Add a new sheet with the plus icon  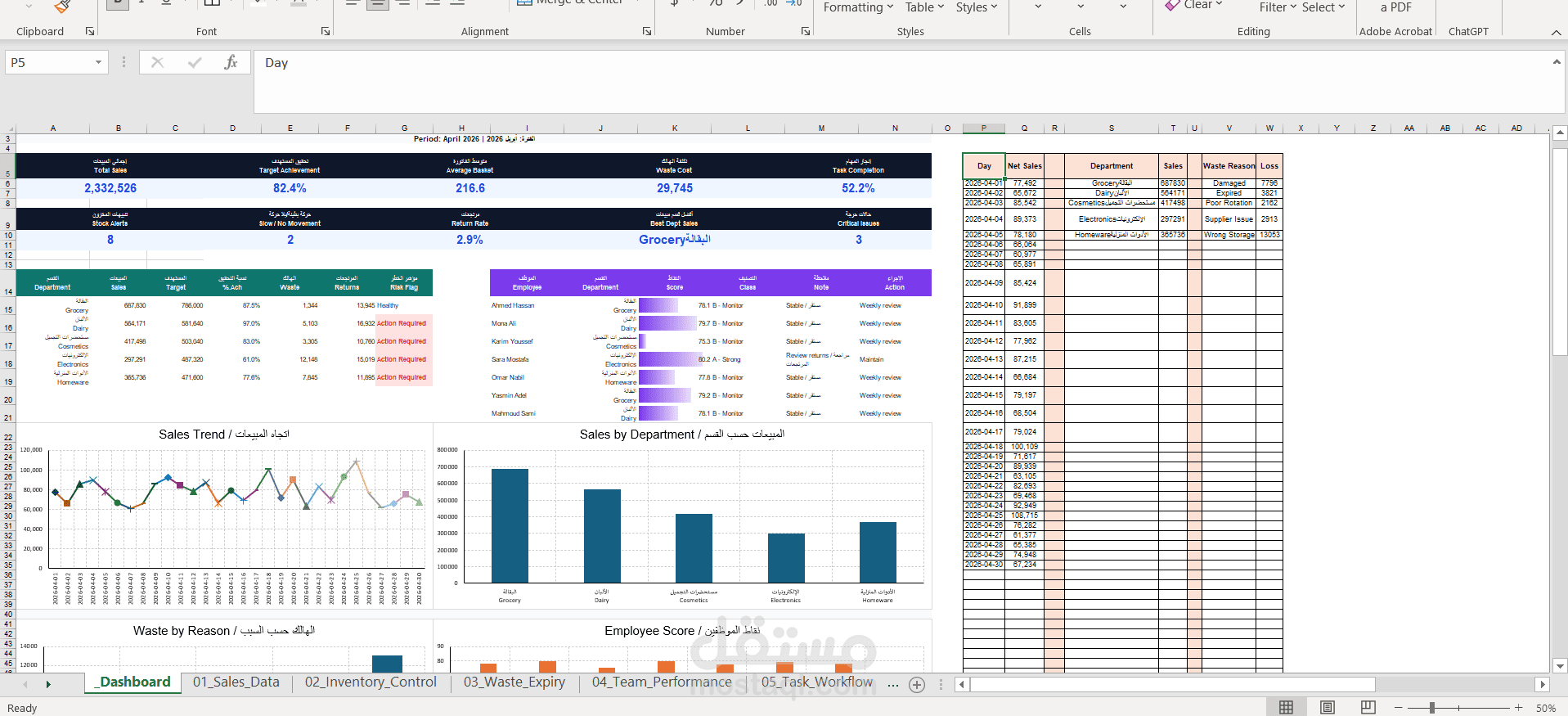pyautogui.click(x=917, y=685)
